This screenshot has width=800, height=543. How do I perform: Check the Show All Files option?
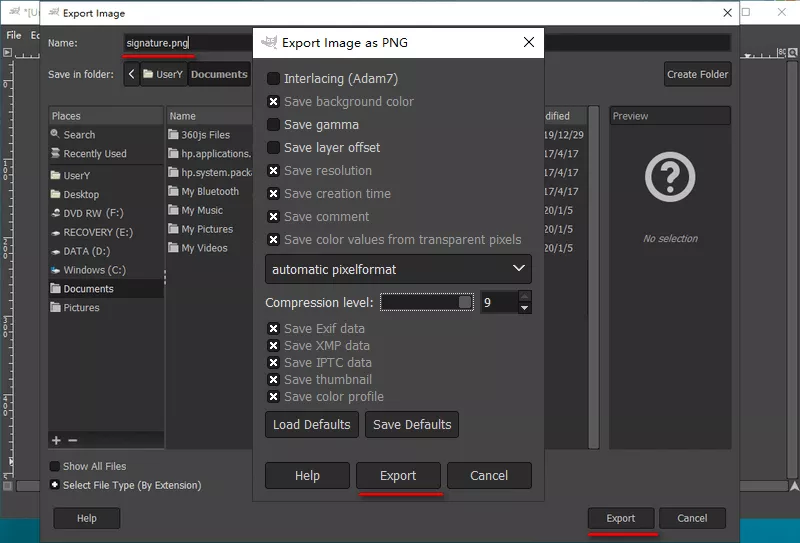(55, 466)
